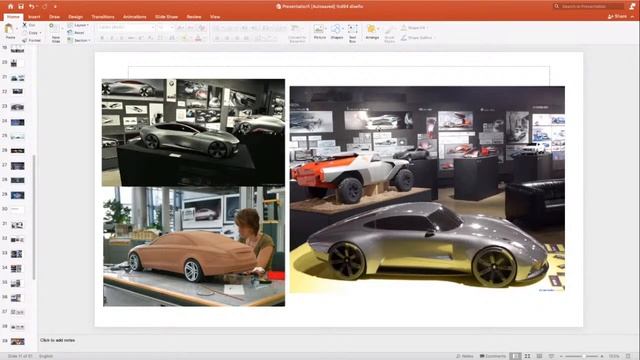This screenshot has width=640, height=360.
Task: Switch to the Slide Show tab
Action: (167, 17)
